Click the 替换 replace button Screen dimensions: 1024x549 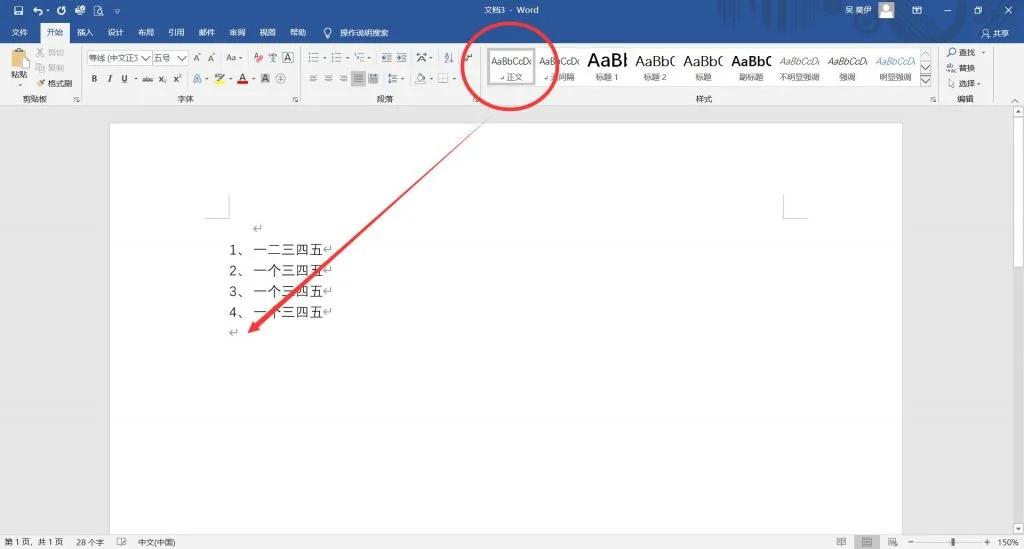pyautogui.click(x=961, y=68)
